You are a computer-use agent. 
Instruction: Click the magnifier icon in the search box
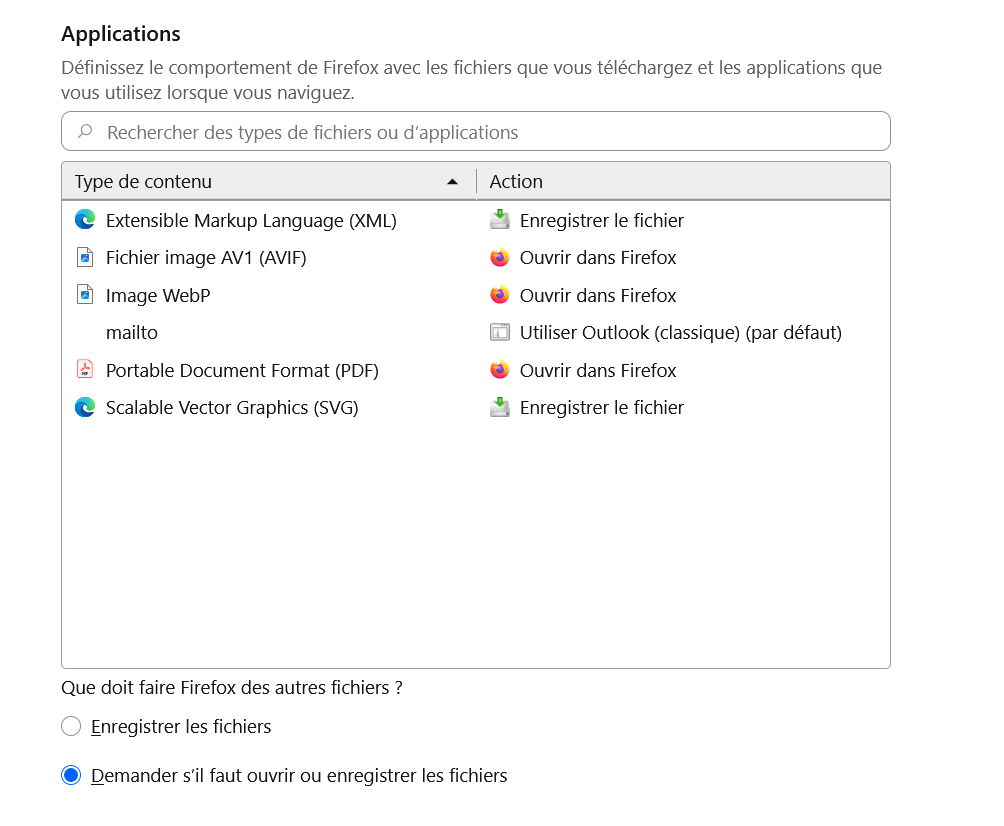coord(85,131)
